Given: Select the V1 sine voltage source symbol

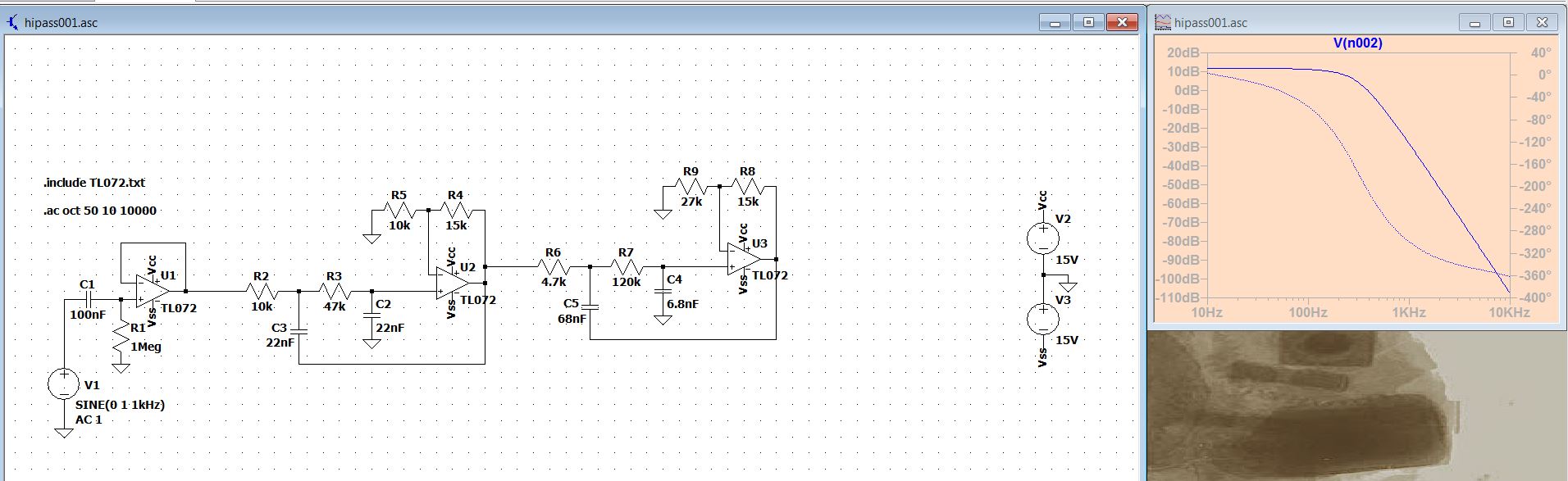Looking at the screenshot, I should [x=64, y=384].
